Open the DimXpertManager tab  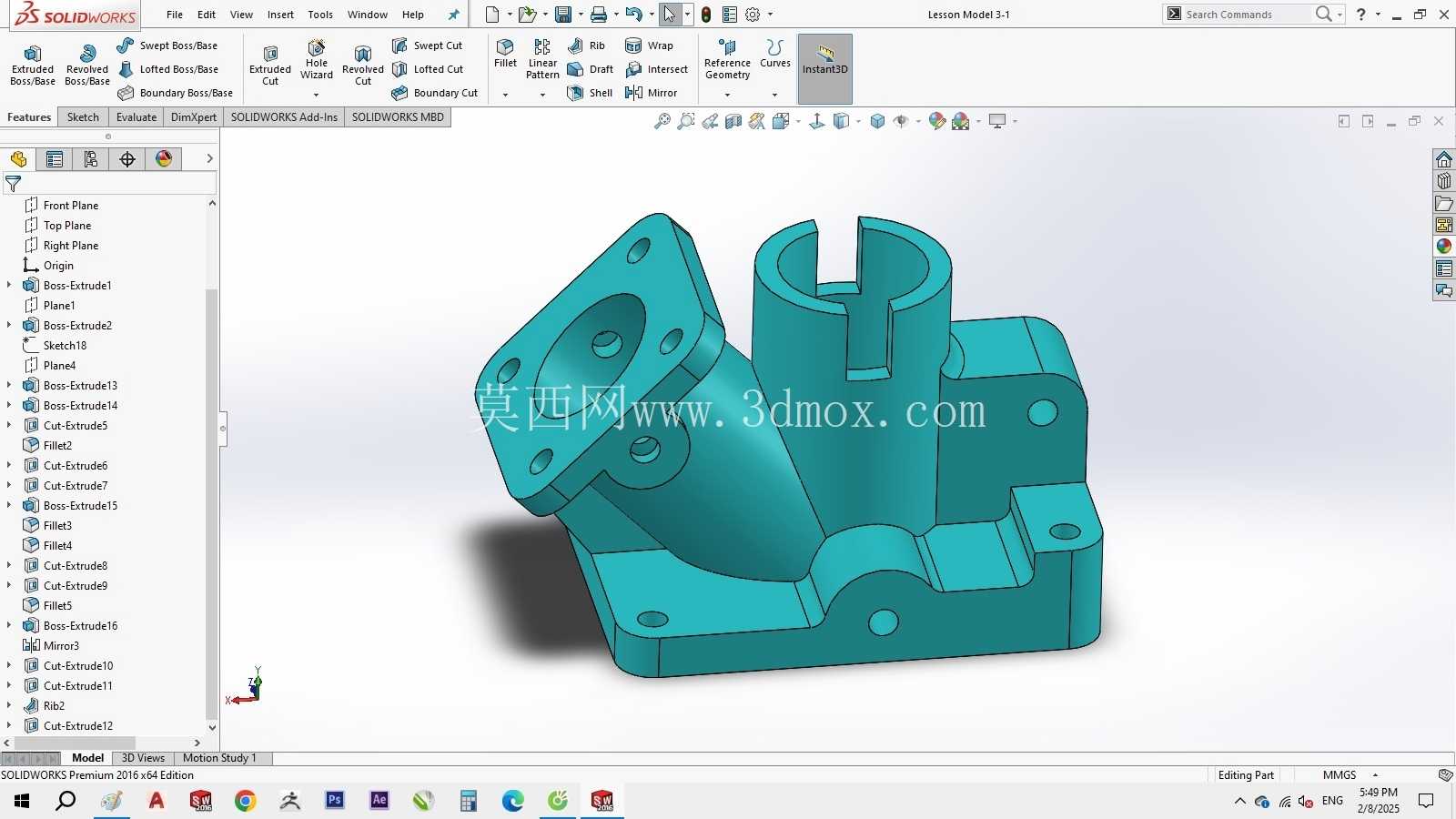(x=127, y=159)
